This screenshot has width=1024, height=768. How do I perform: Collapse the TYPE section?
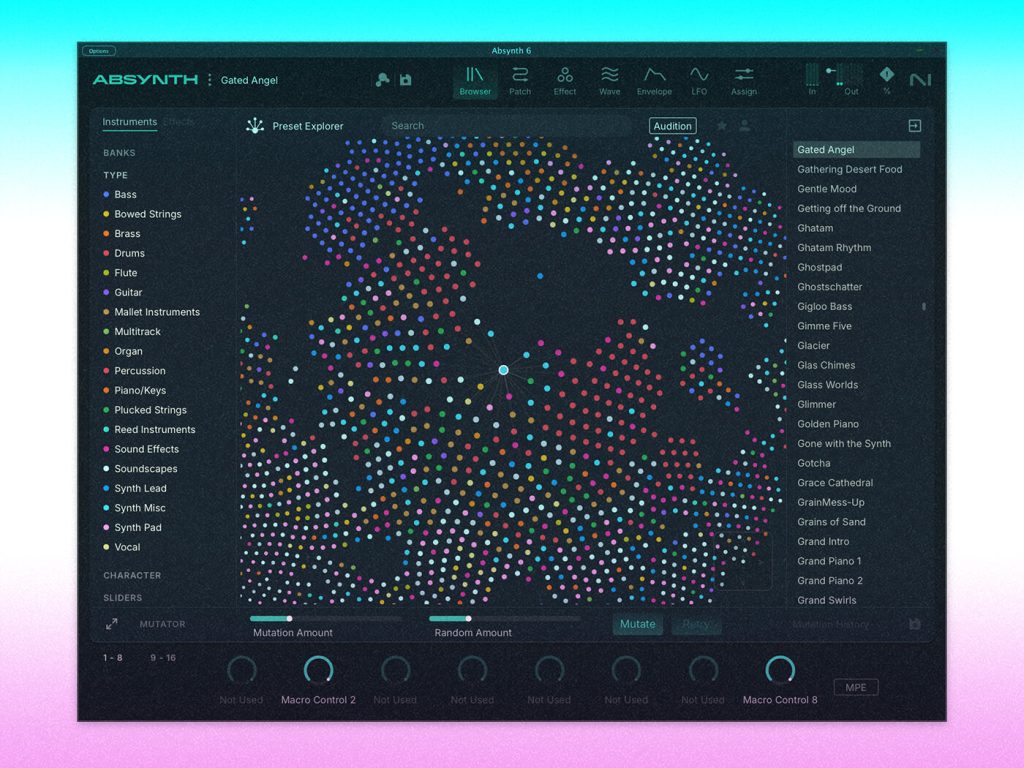pos(115,175)
